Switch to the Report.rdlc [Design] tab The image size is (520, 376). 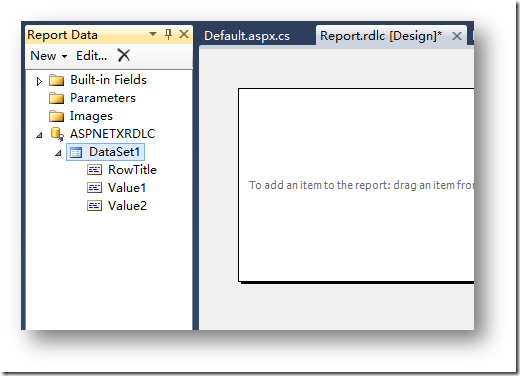pos(381,36)
